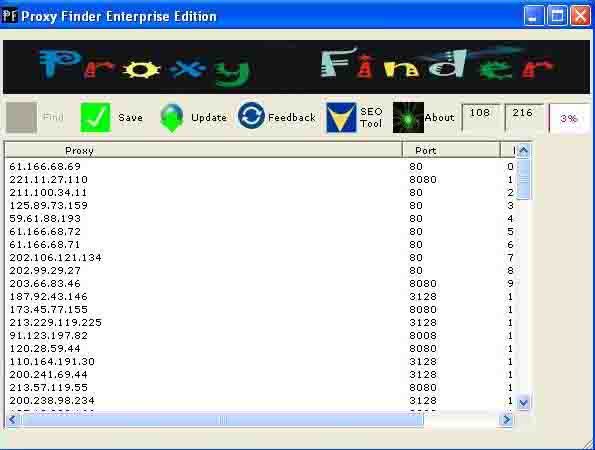595x450 pixels.
Task: Select proxy 61.166.68.71
Action: pos(45,244)
